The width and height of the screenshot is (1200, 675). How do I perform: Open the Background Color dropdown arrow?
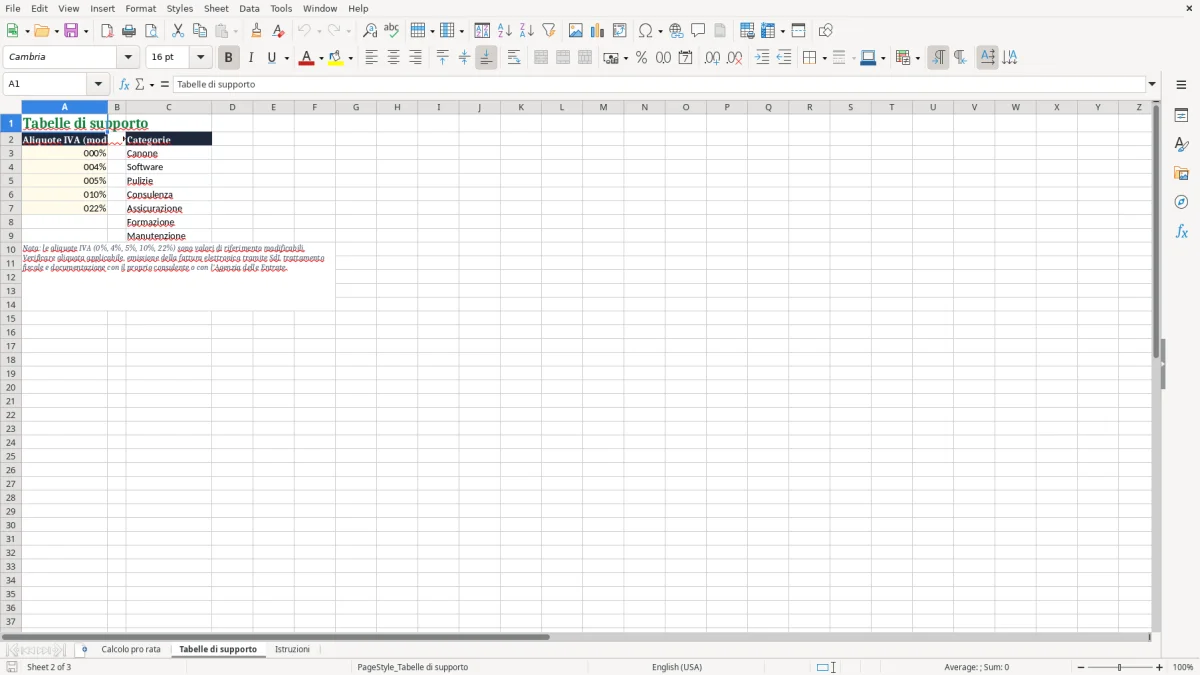351,58
